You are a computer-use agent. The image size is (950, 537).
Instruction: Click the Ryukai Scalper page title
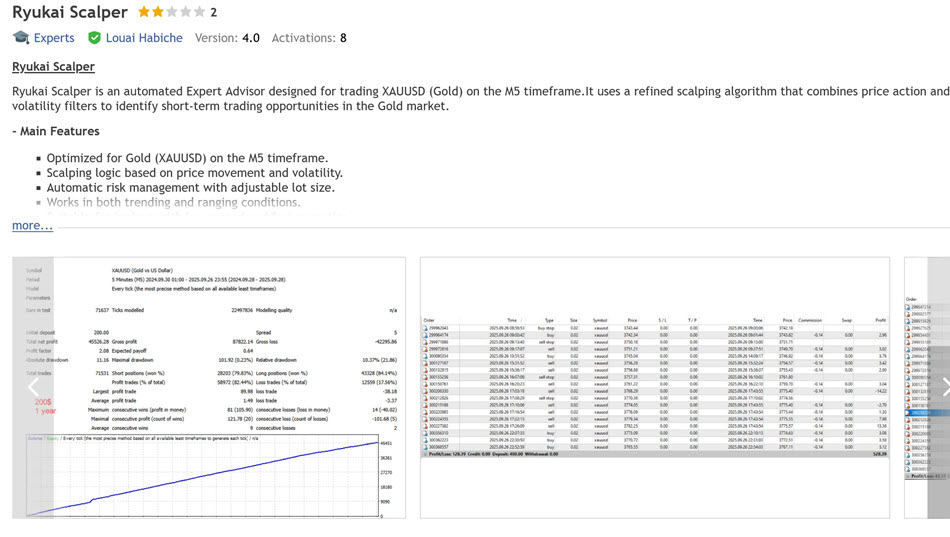click(70, 12)
